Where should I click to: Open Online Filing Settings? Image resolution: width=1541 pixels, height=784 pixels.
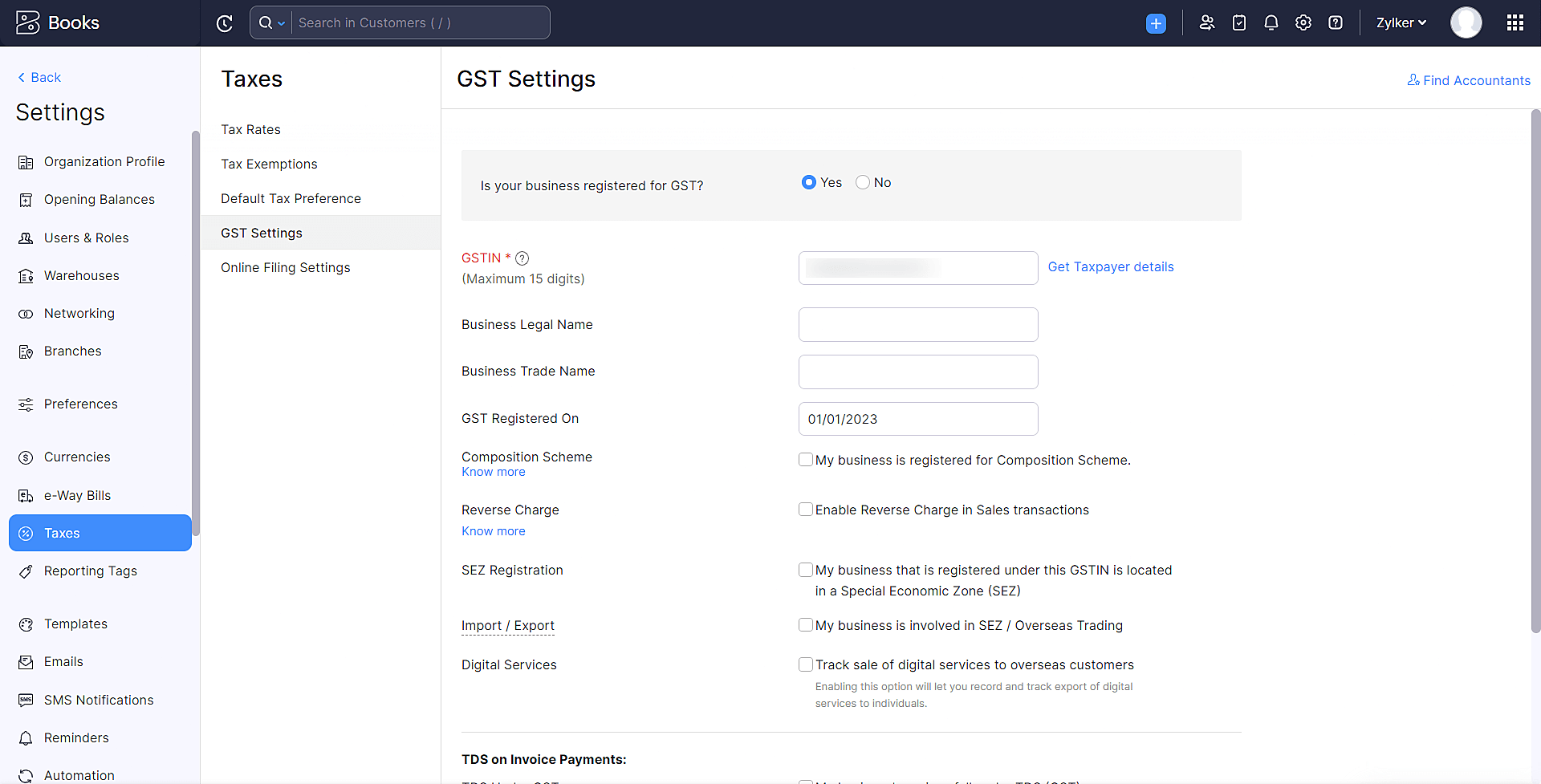285,267
